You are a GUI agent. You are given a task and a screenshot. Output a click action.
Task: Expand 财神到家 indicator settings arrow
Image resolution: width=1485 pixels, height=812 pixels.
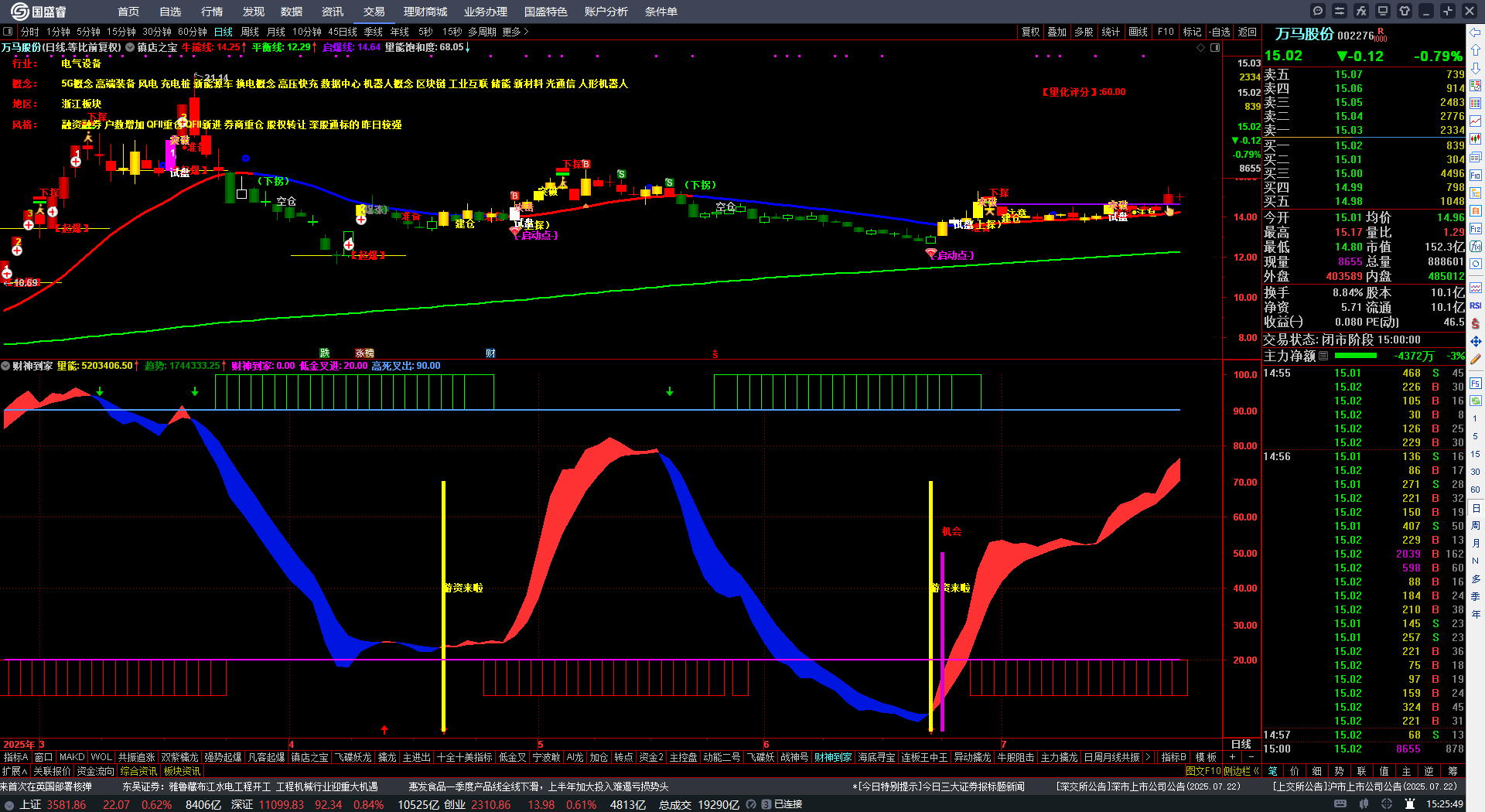5,366
